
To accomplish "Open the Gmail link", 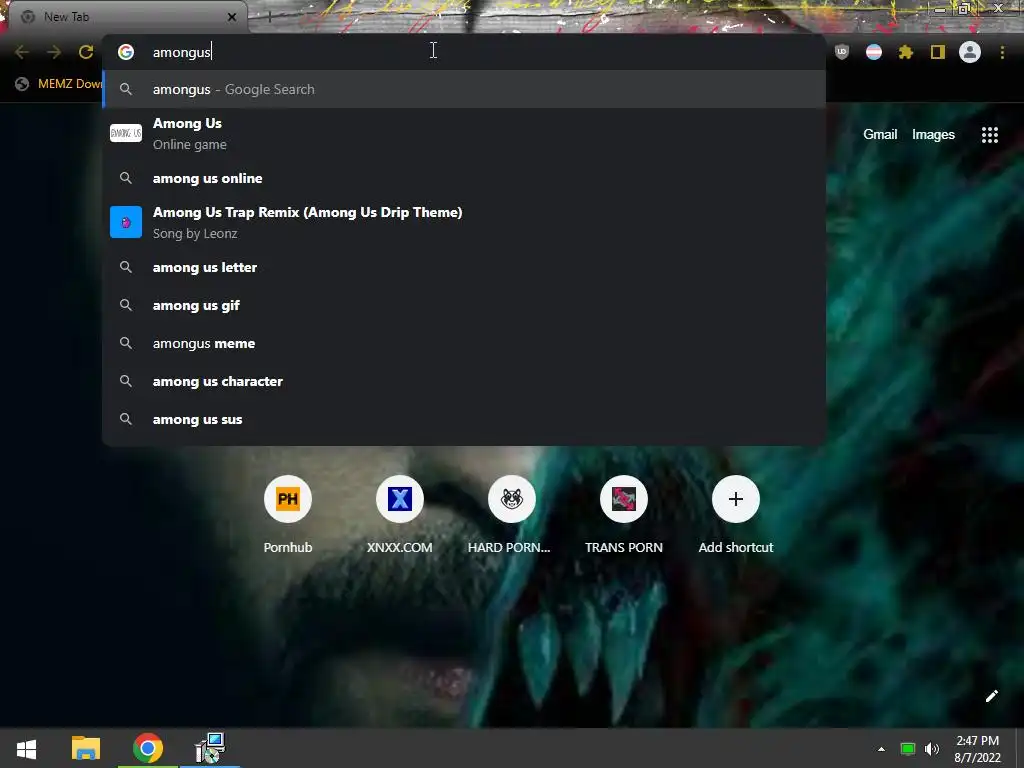I will pyautogui.click(x=880, y=135).
